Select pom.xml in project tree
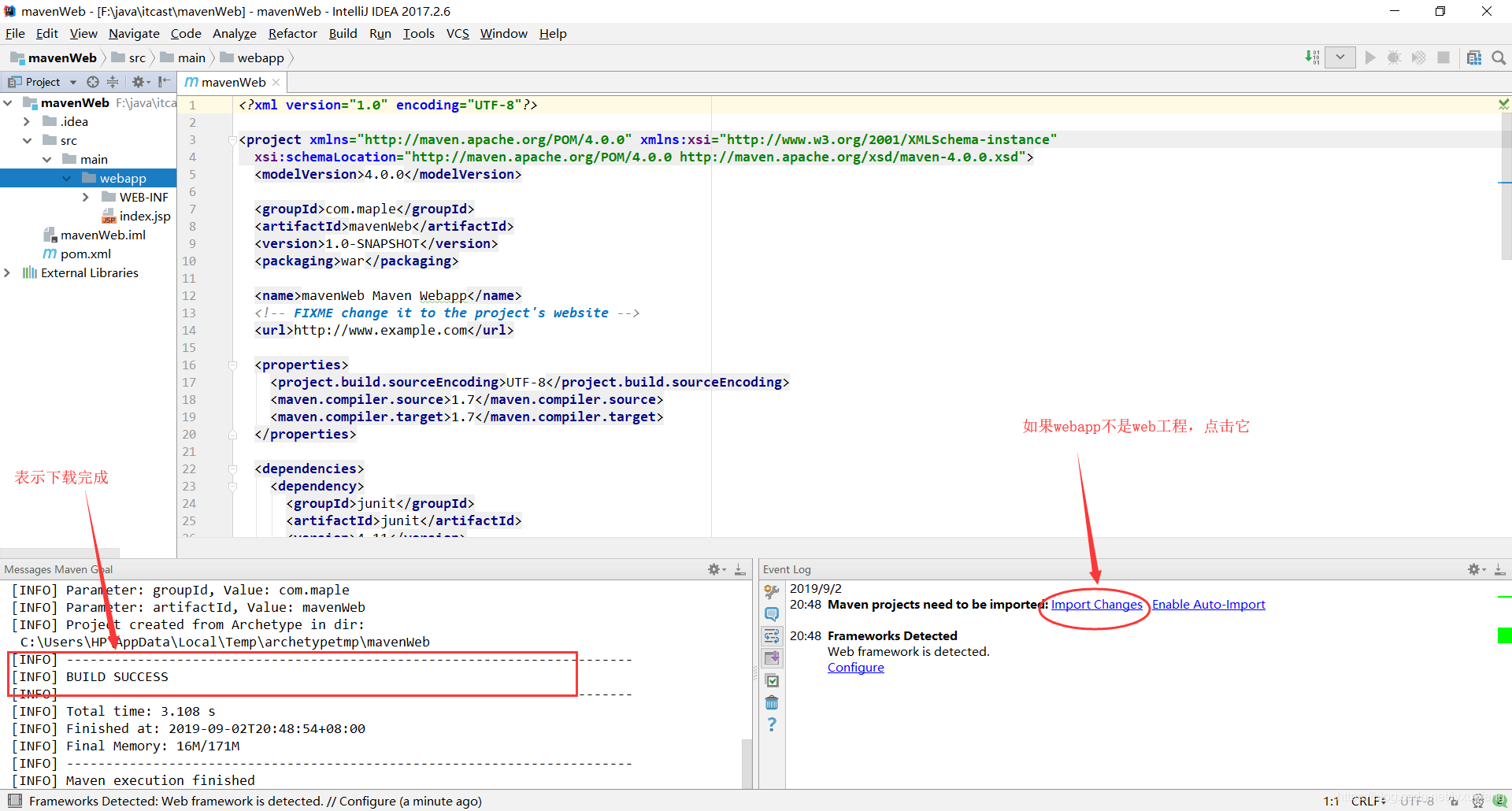 click(77, 254)
